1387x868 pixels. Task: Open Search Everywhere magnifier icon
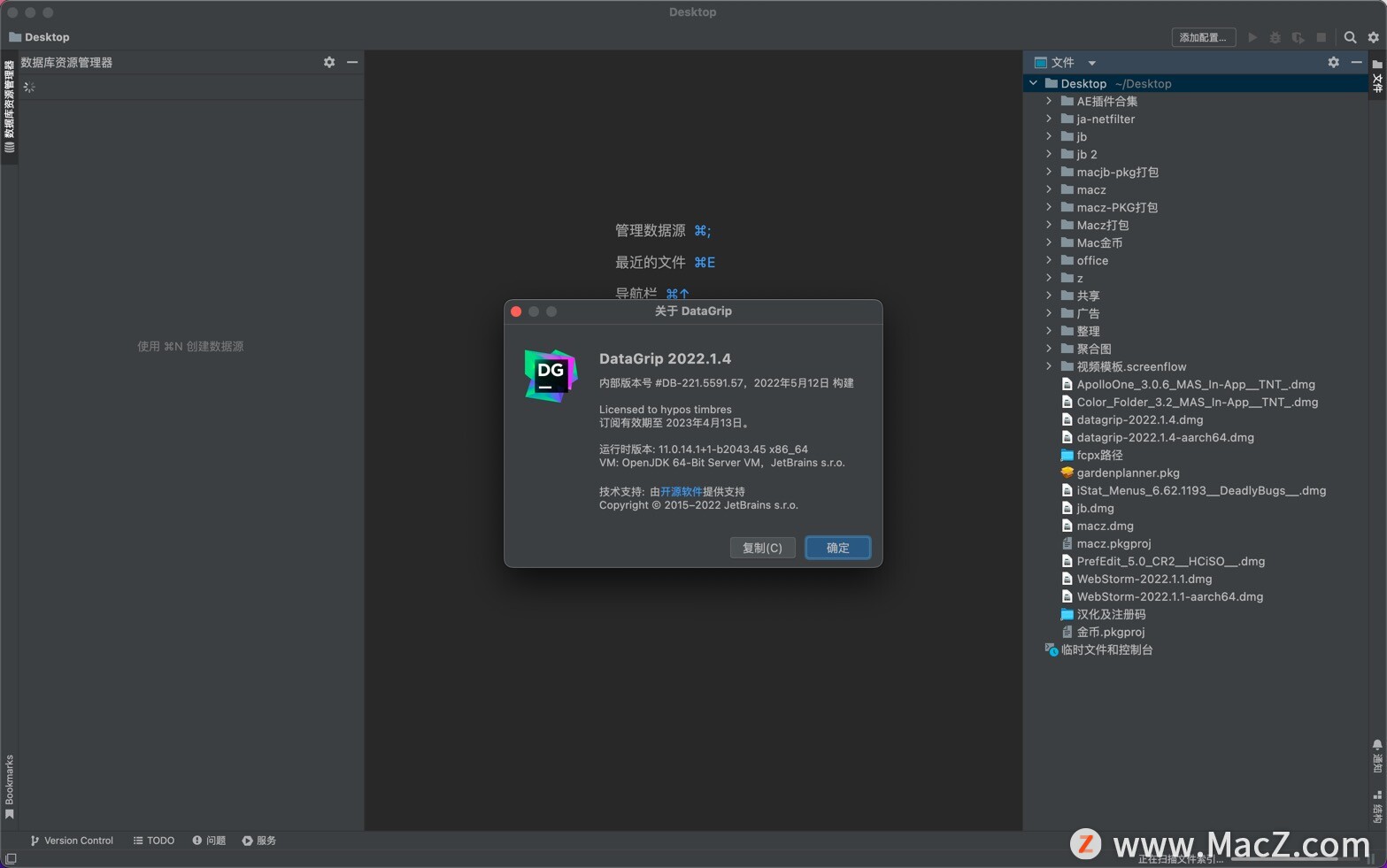point(1350,37)
